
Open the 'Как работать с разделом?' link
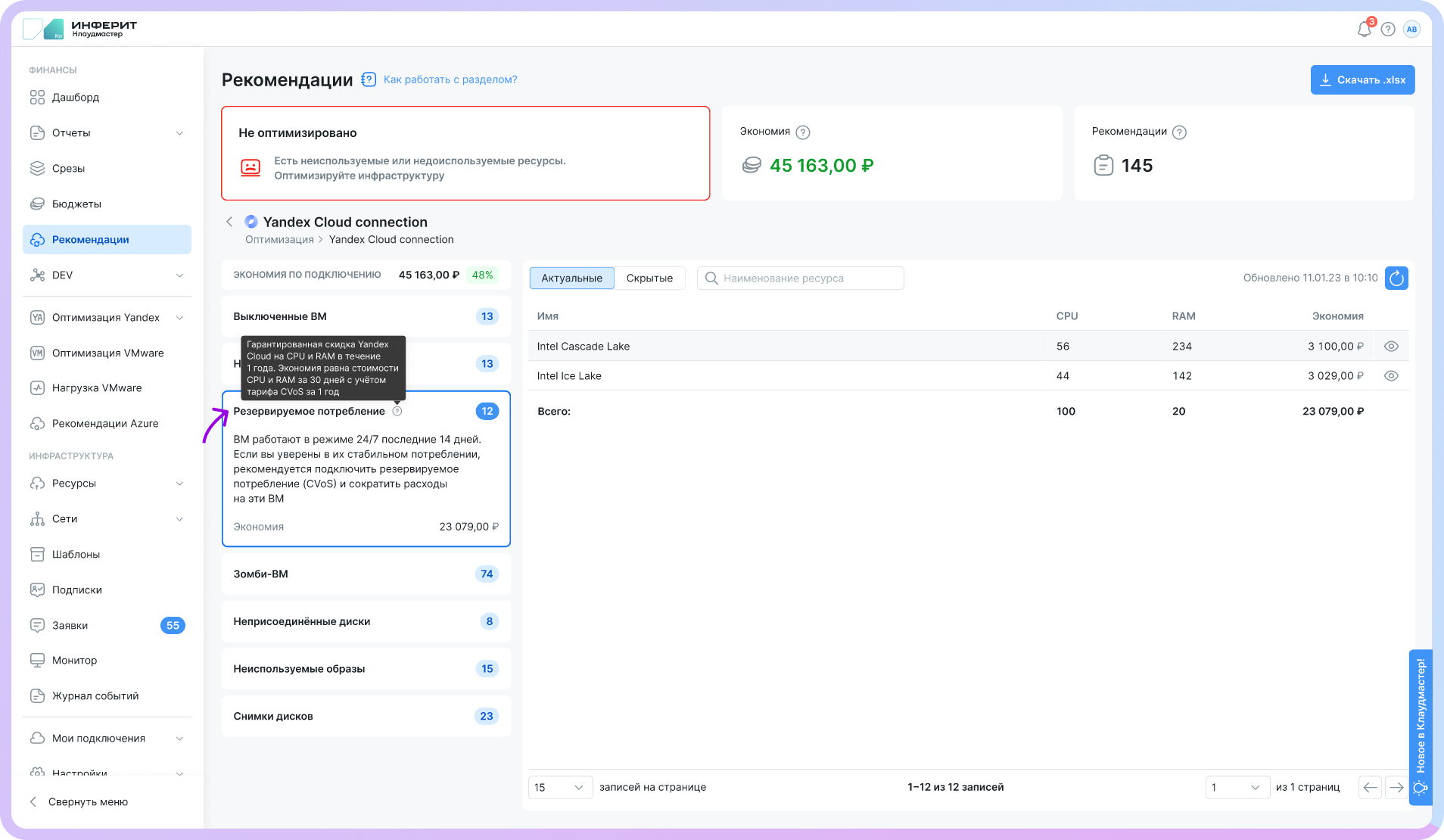(450, 79)
